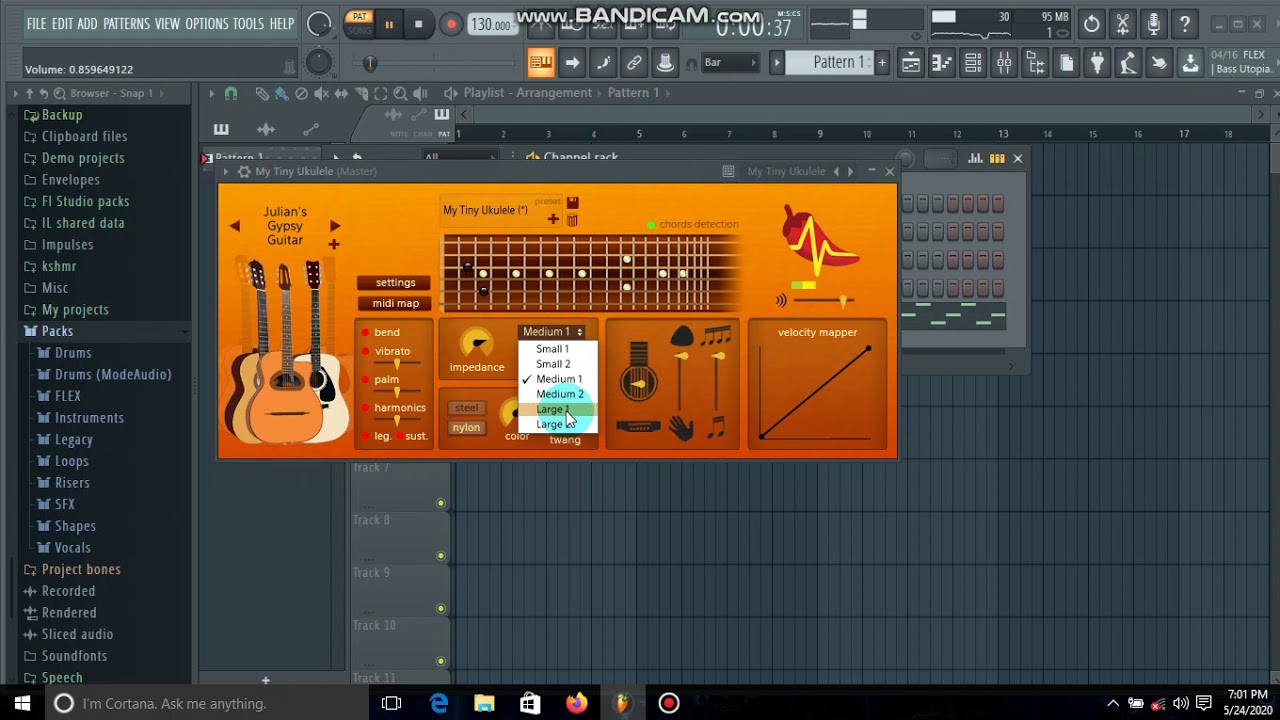
Task: Toggle chords detection green light
Action: point(651,225)
